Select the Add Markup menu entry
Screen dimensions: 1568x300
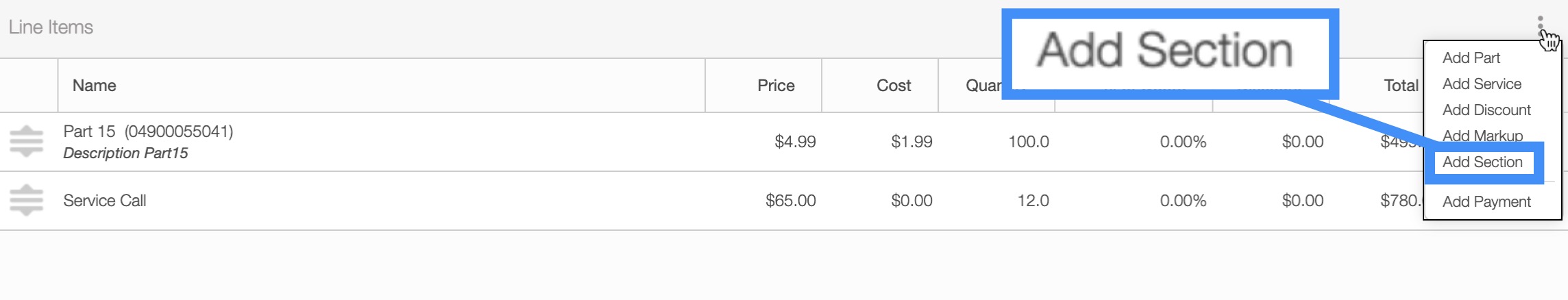coord(1482,136)
